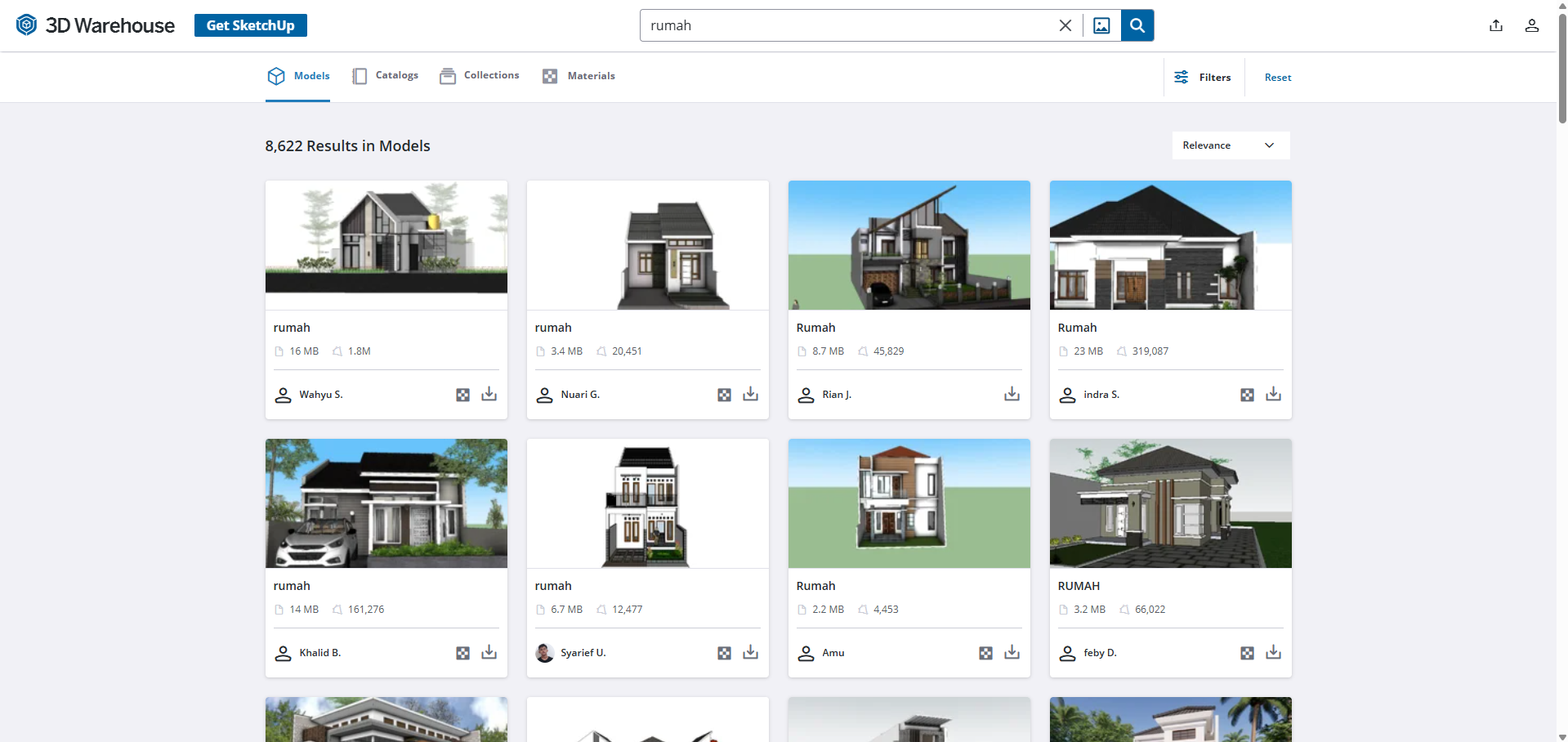1568x742 pixels.
Task: Download the rumah model by Wahyu S.
Action: coord(489,395)
